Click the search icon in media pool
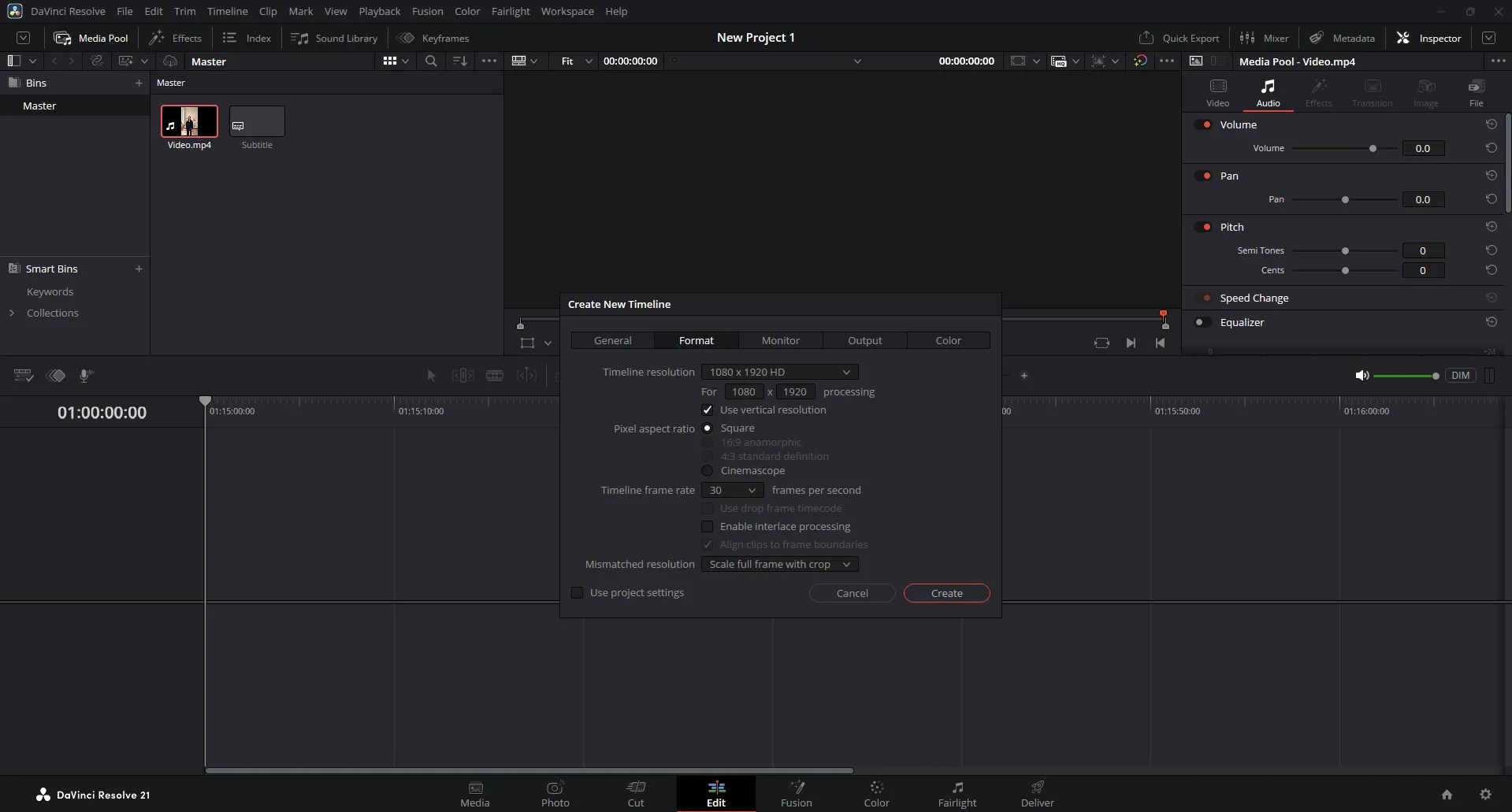The width and height of the screenshot is (1512, 812). [431, 61]
